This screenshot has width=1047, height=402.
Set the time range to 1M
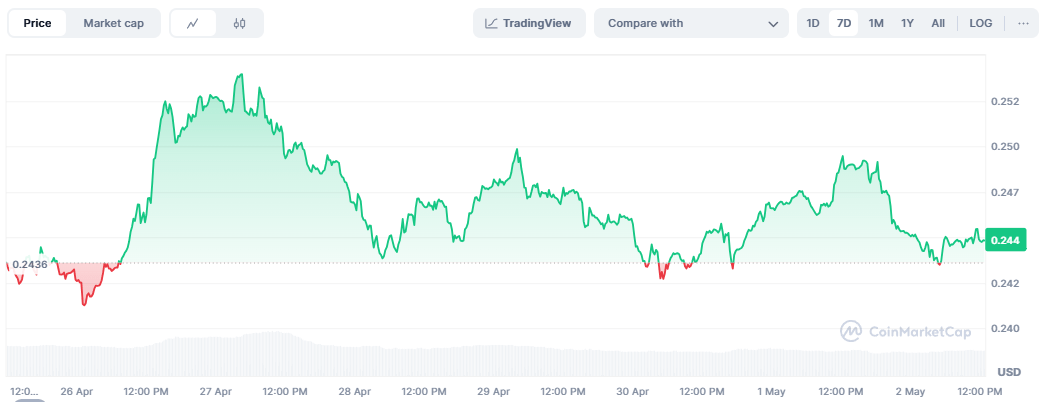[x=876, y=23]
